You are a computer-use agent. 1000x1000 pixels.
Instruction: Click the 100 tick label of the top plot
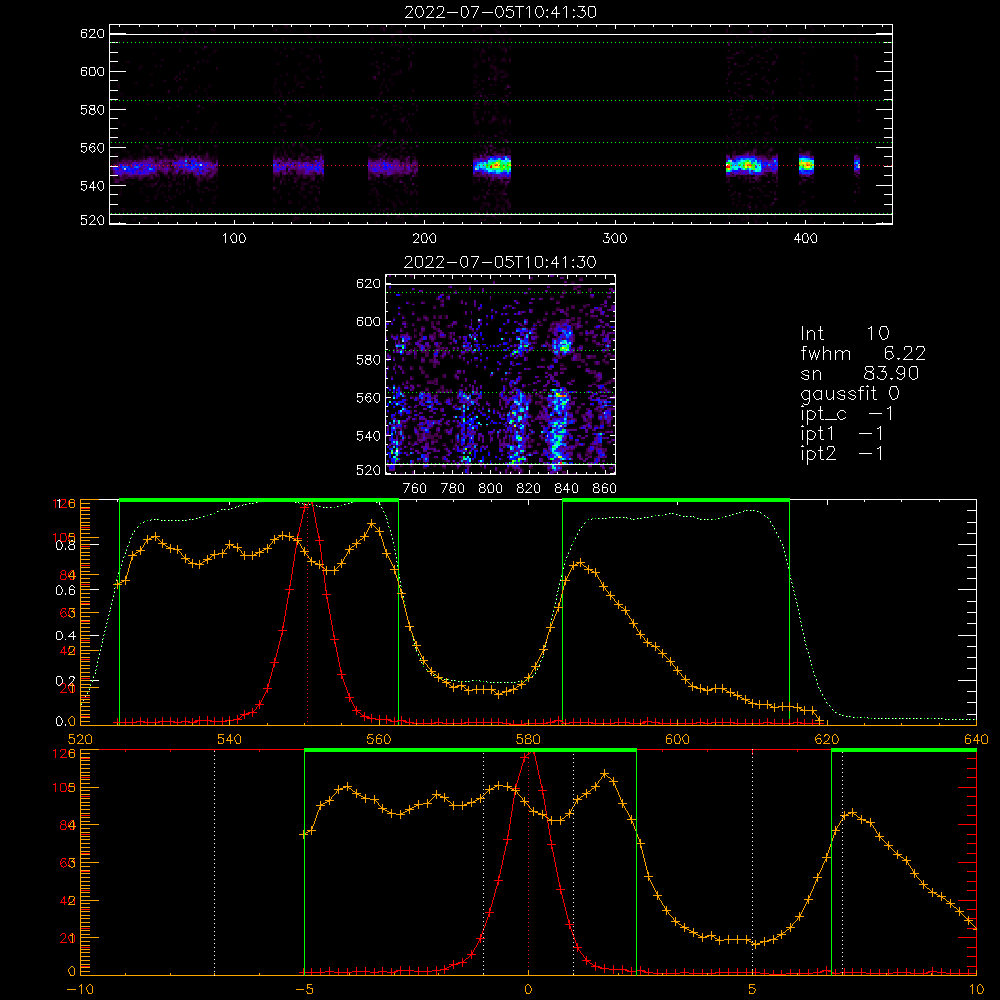[233, 239]
